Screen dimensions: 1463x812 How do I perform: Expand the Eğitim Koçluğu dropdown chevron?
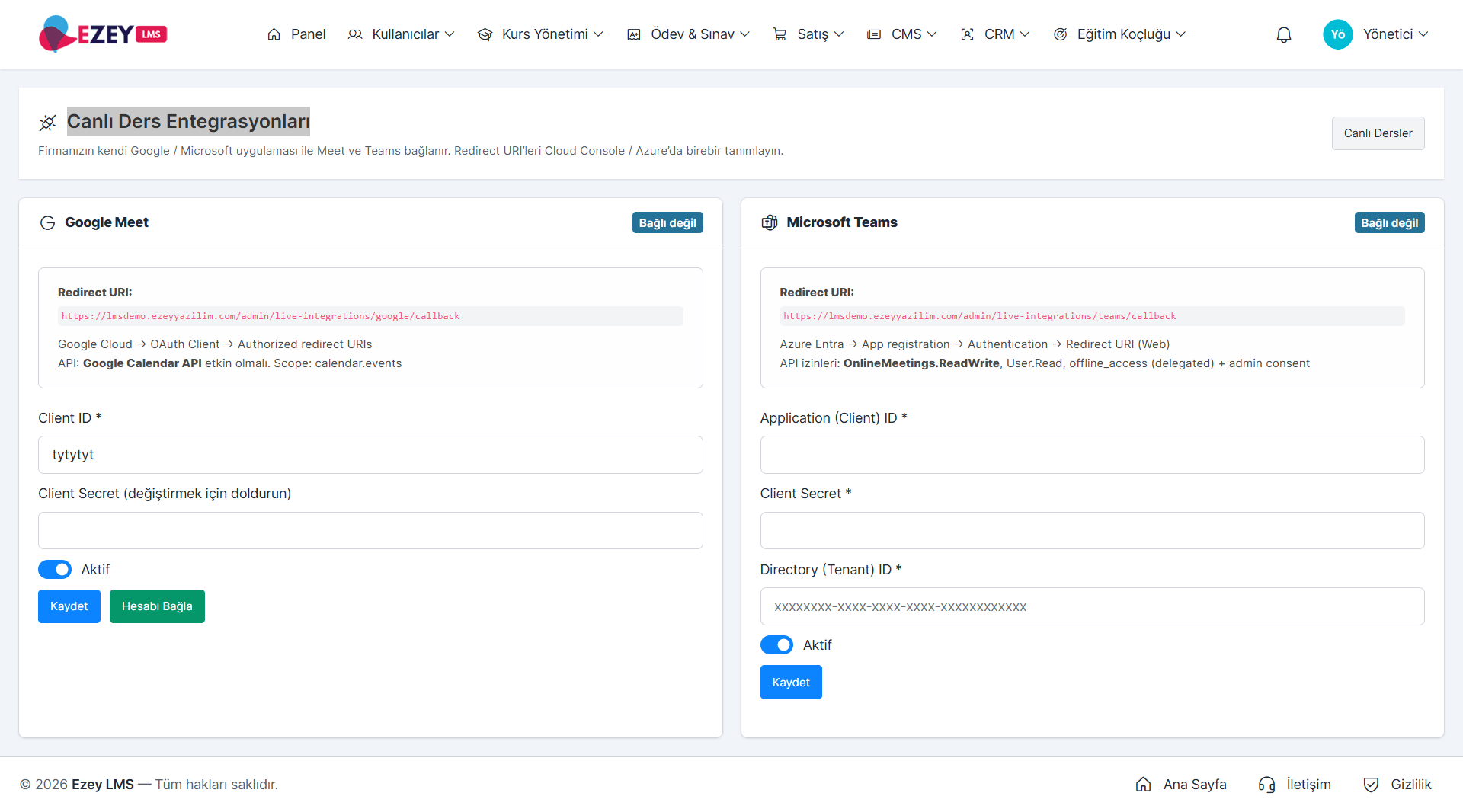1181,34
